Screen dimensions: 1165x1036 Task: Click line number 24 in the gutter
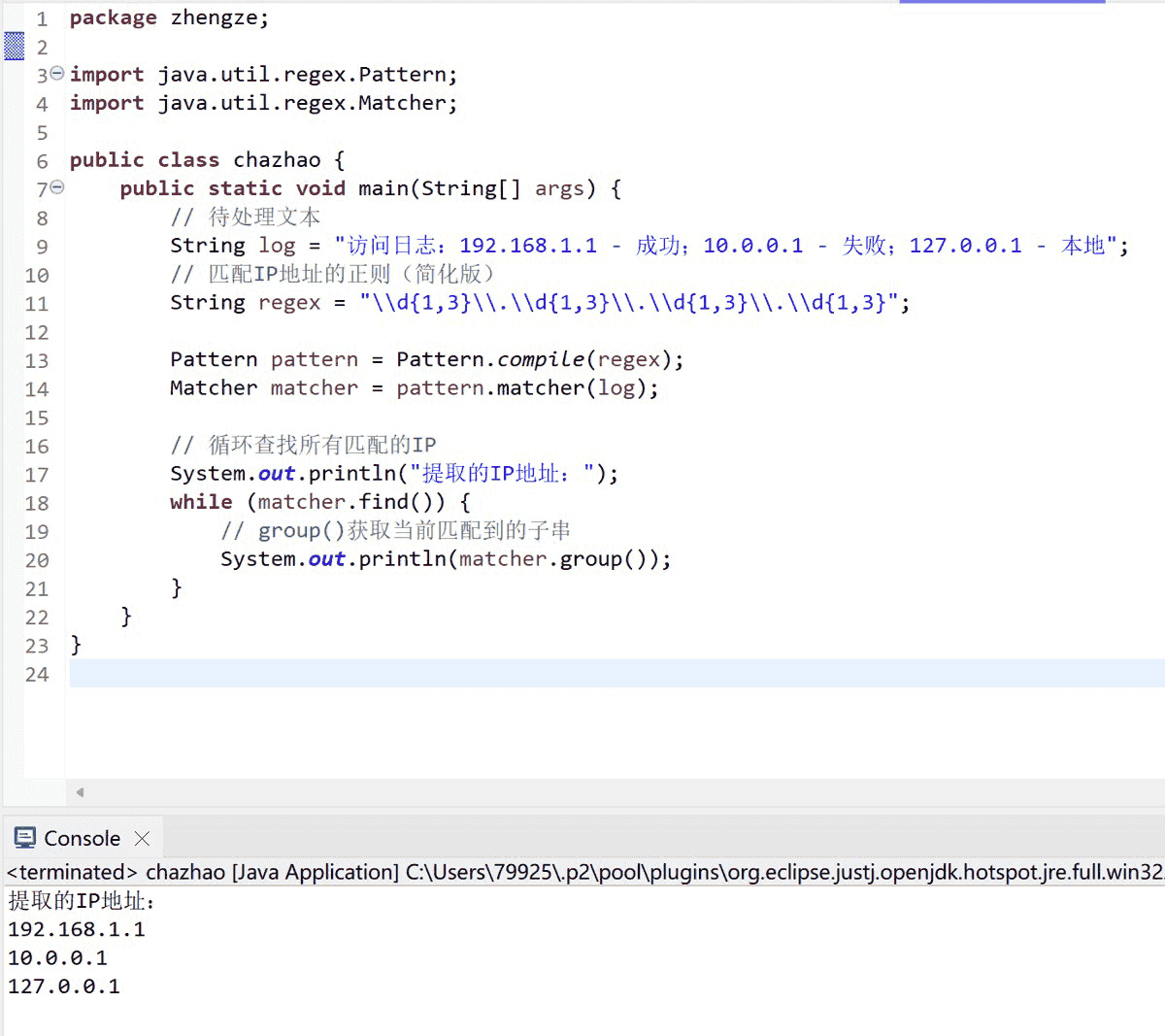coord(37,674)
